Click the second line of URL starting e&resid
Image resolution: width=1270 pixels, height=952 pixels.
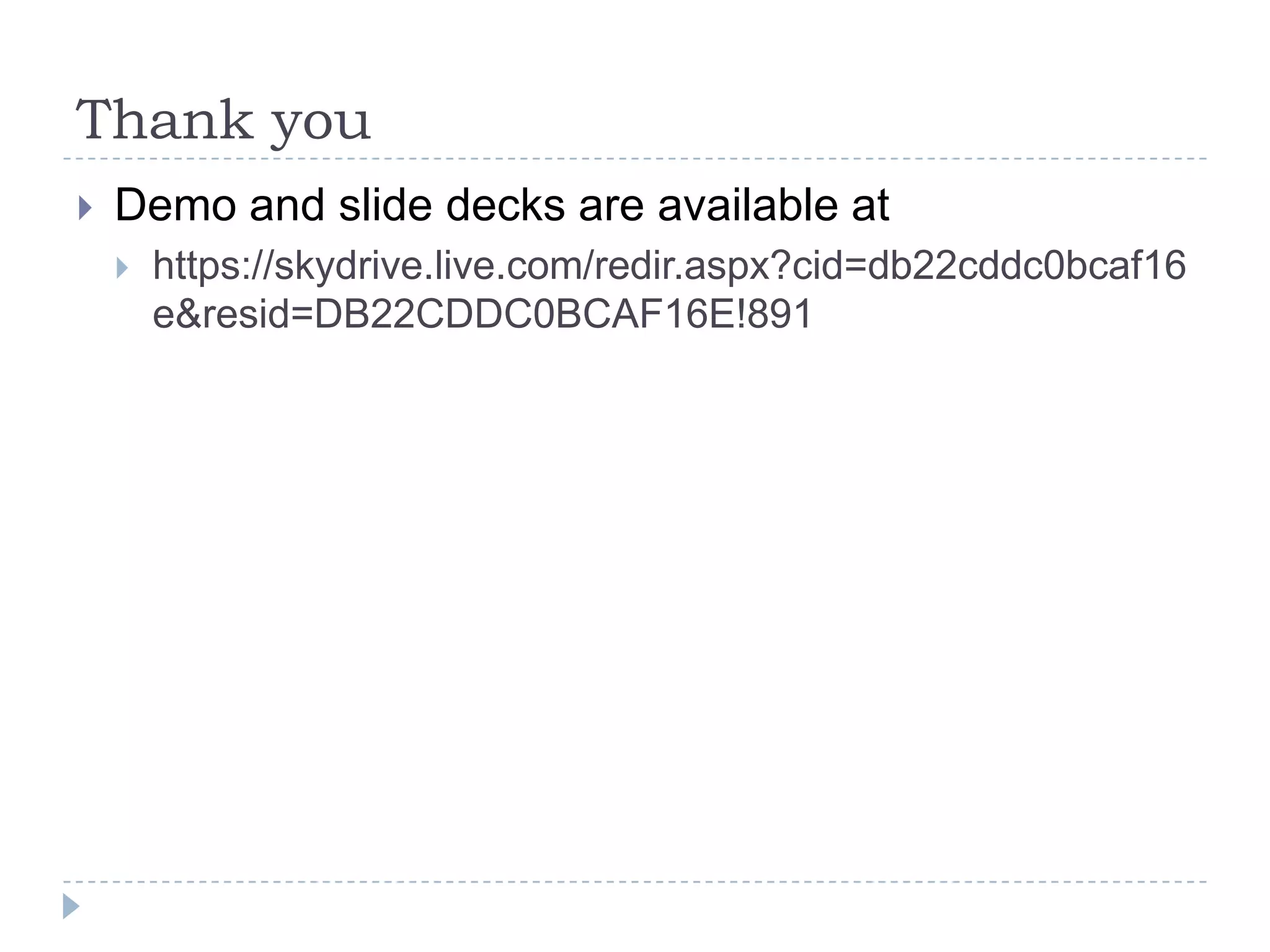481,314
